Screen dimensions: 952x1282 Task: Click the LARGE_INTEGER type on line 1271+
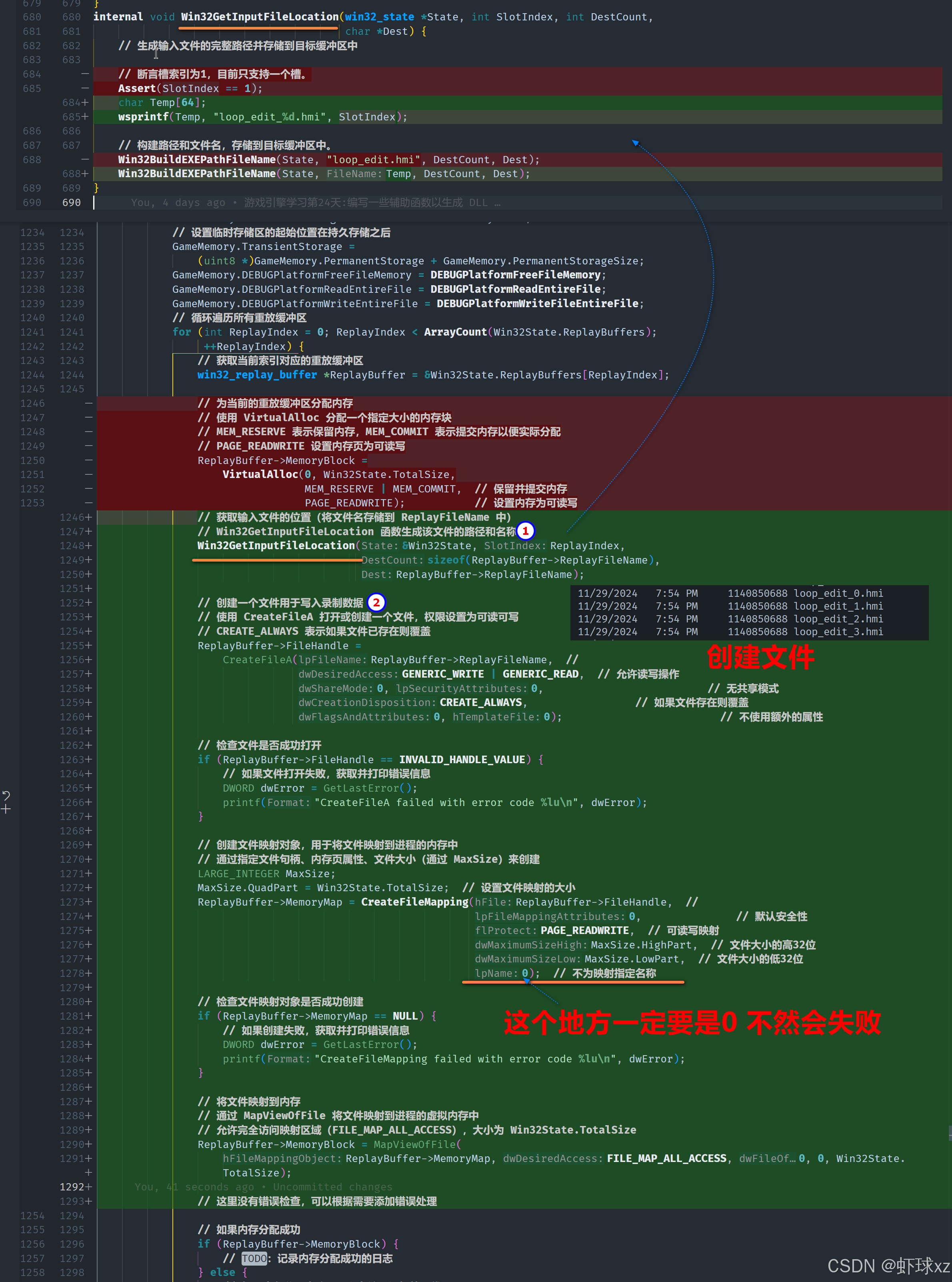click(238, 874)
